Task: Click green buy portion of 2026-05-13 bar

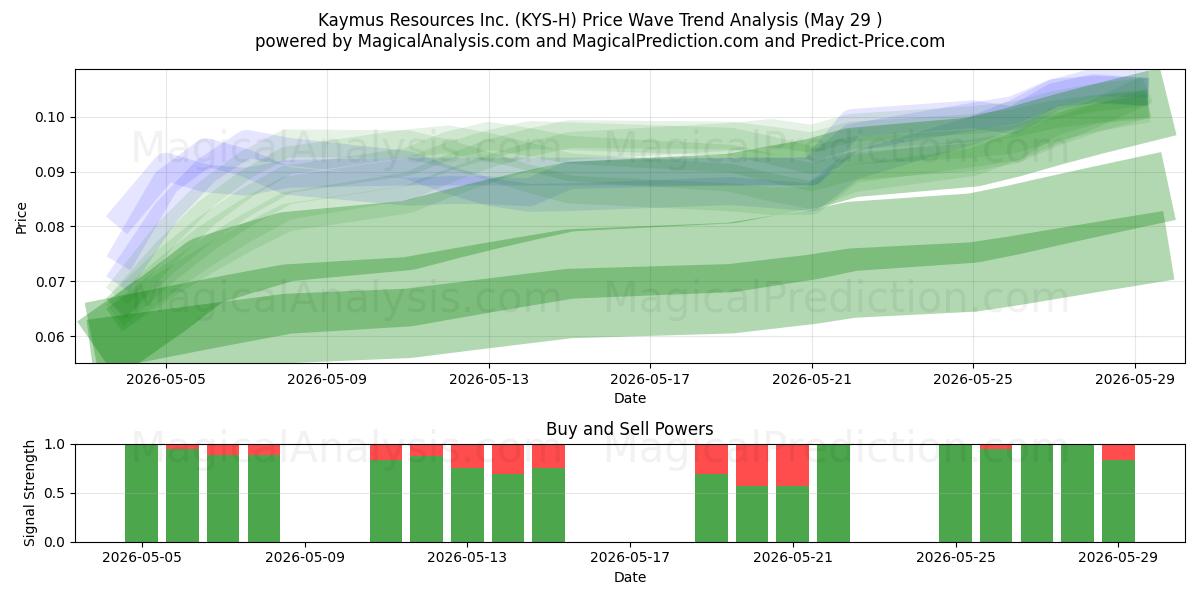Action: pyautogui.click(x=467, y=505)
